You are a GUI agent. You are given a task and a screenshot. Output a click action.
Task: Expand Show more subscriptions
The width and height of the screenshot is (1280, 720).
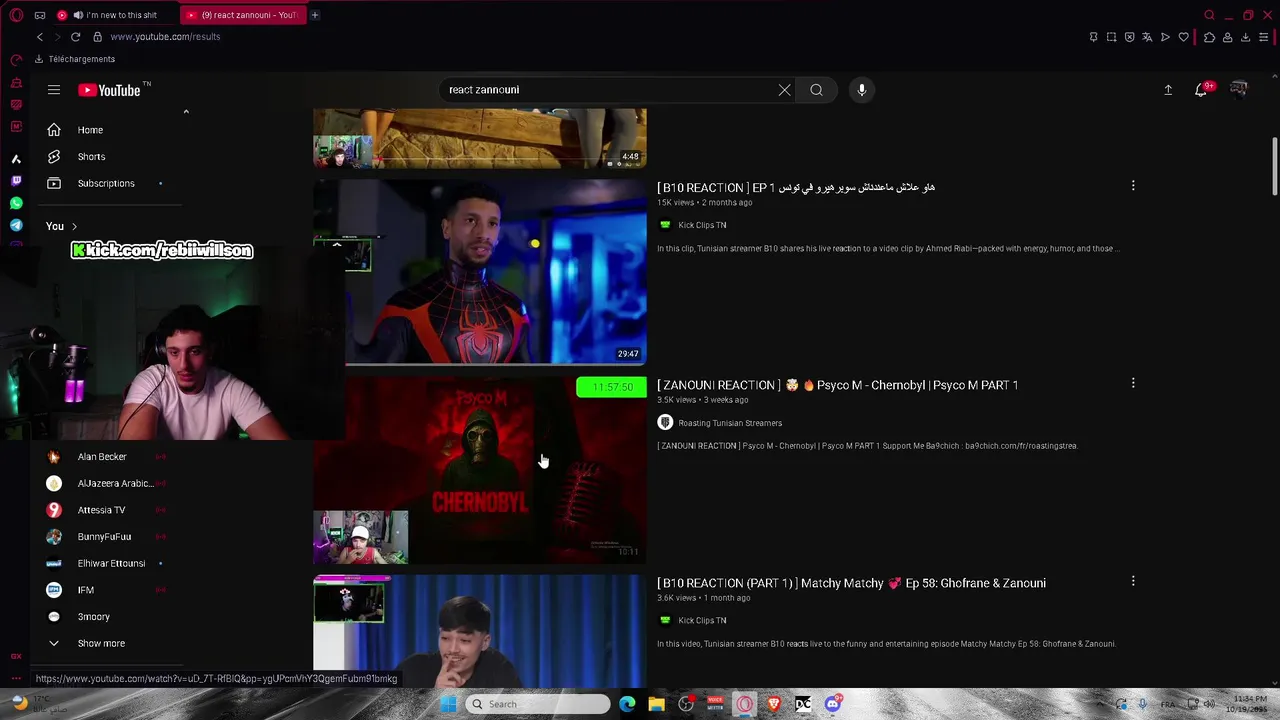[x=101, y=643]
